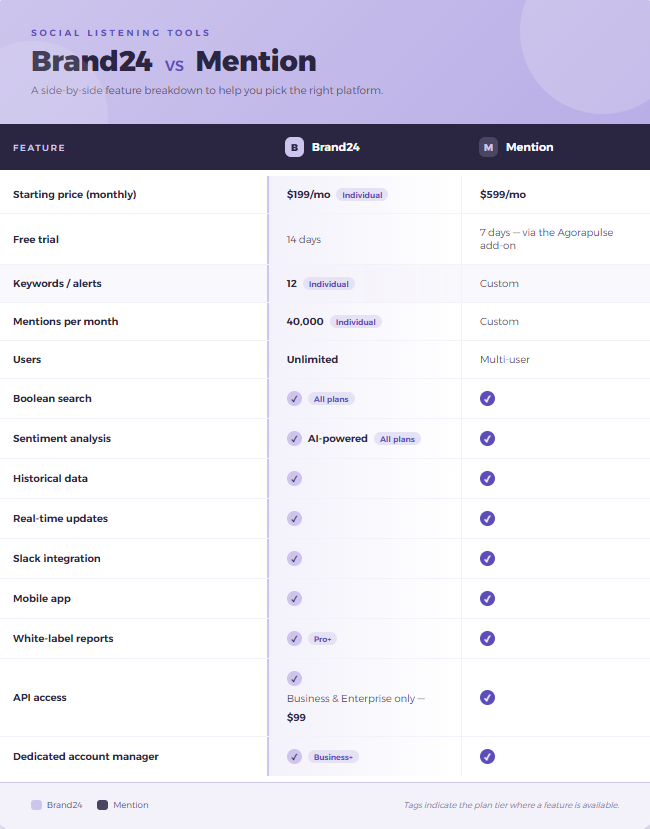
Task: Click 'Business & Enterprise only' note
Action: (x=351, y=698)
